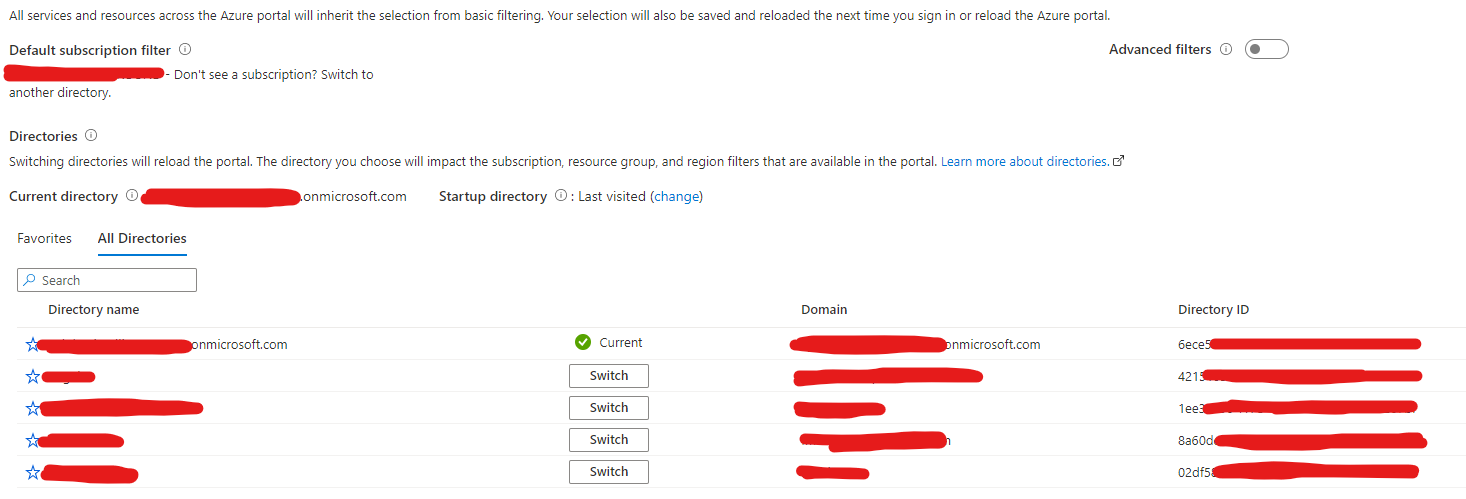Click the Directory name column header
Viewport: 1466px width, 499px height.
click(94, 309)
